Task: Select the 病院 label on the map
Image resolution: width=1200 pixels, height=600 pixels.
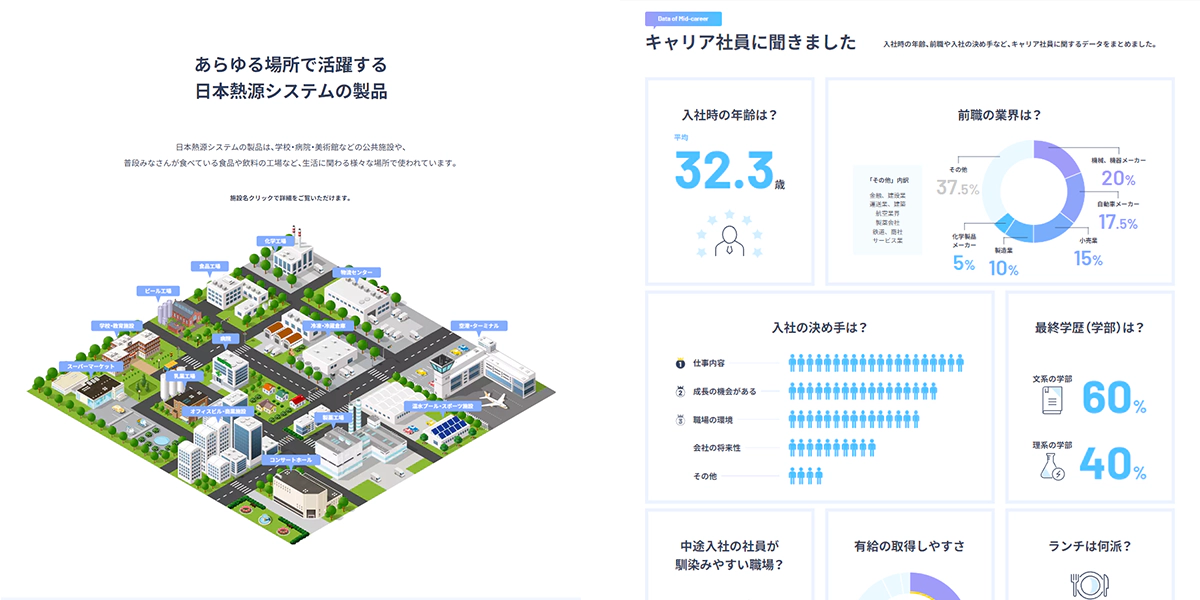Action: pos(225,339)
